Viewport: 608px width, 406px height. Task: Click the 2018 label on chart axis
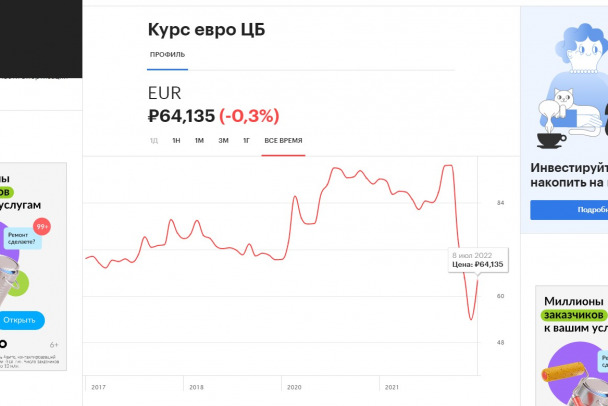coord(196,387)
